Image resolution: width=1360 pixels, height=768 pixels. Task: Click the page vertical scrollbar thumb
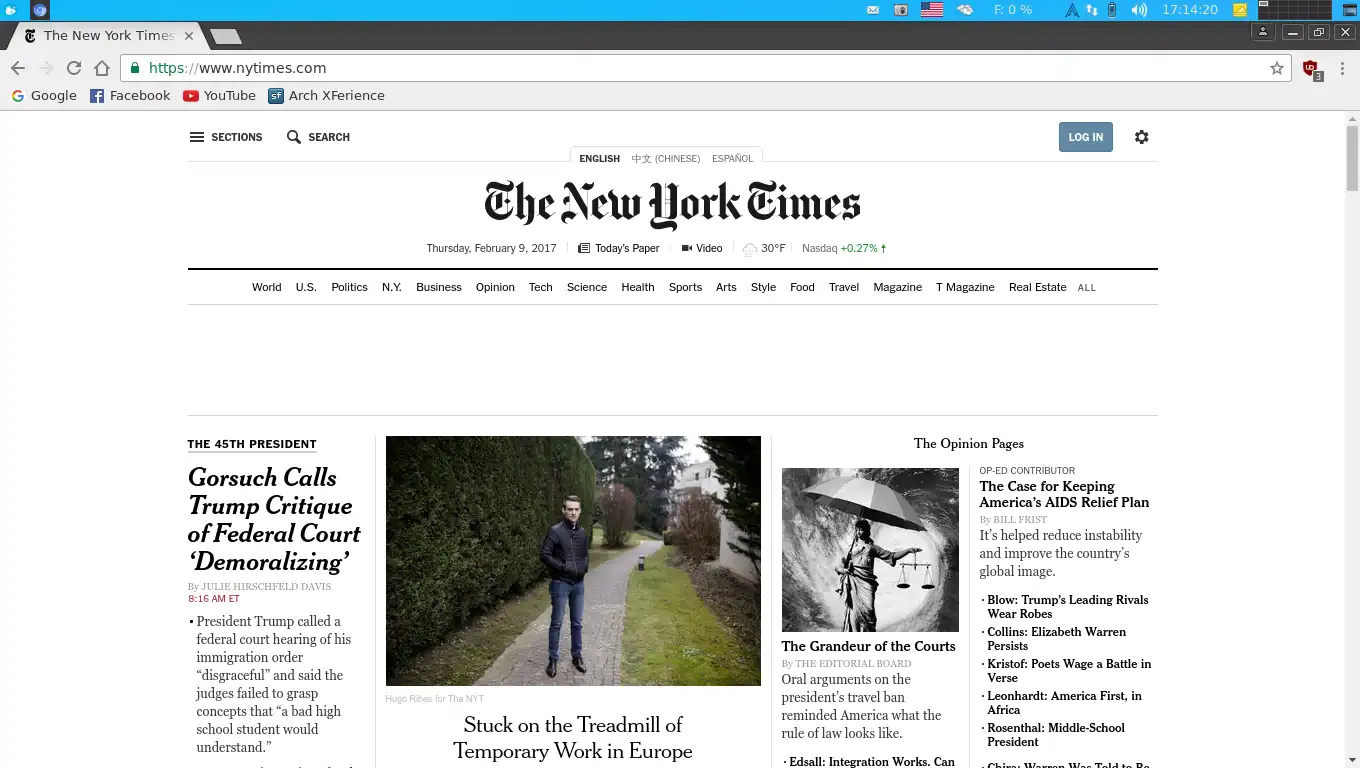(x=1352, y=159)
